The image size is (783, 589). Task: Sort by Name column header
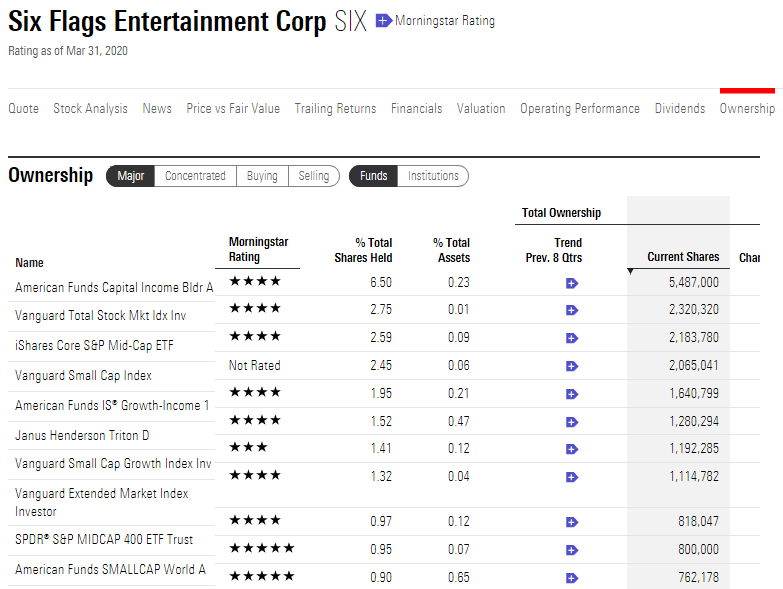(29, 263)
